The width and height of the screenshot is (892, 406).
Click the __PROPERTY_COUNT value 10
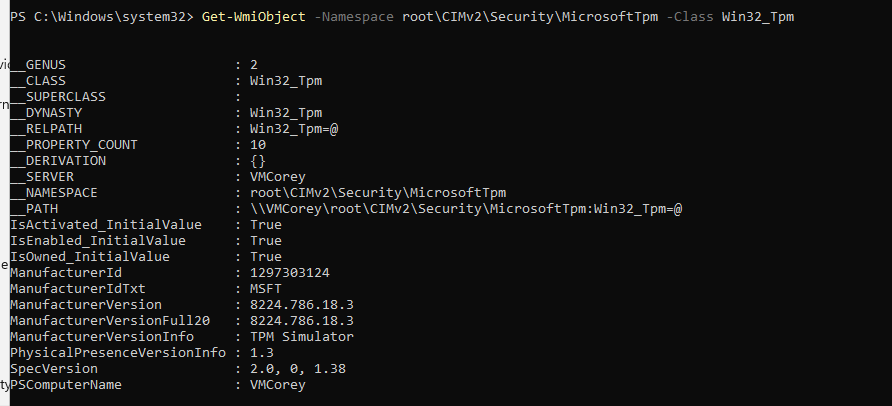[x=258, y=144]
